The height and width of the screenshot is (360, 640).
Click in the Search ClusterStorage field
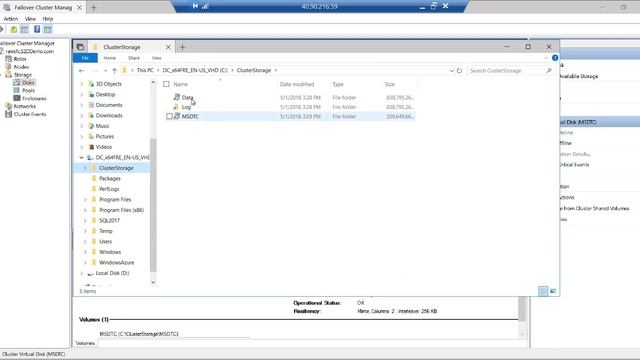(x=506, y=71)
